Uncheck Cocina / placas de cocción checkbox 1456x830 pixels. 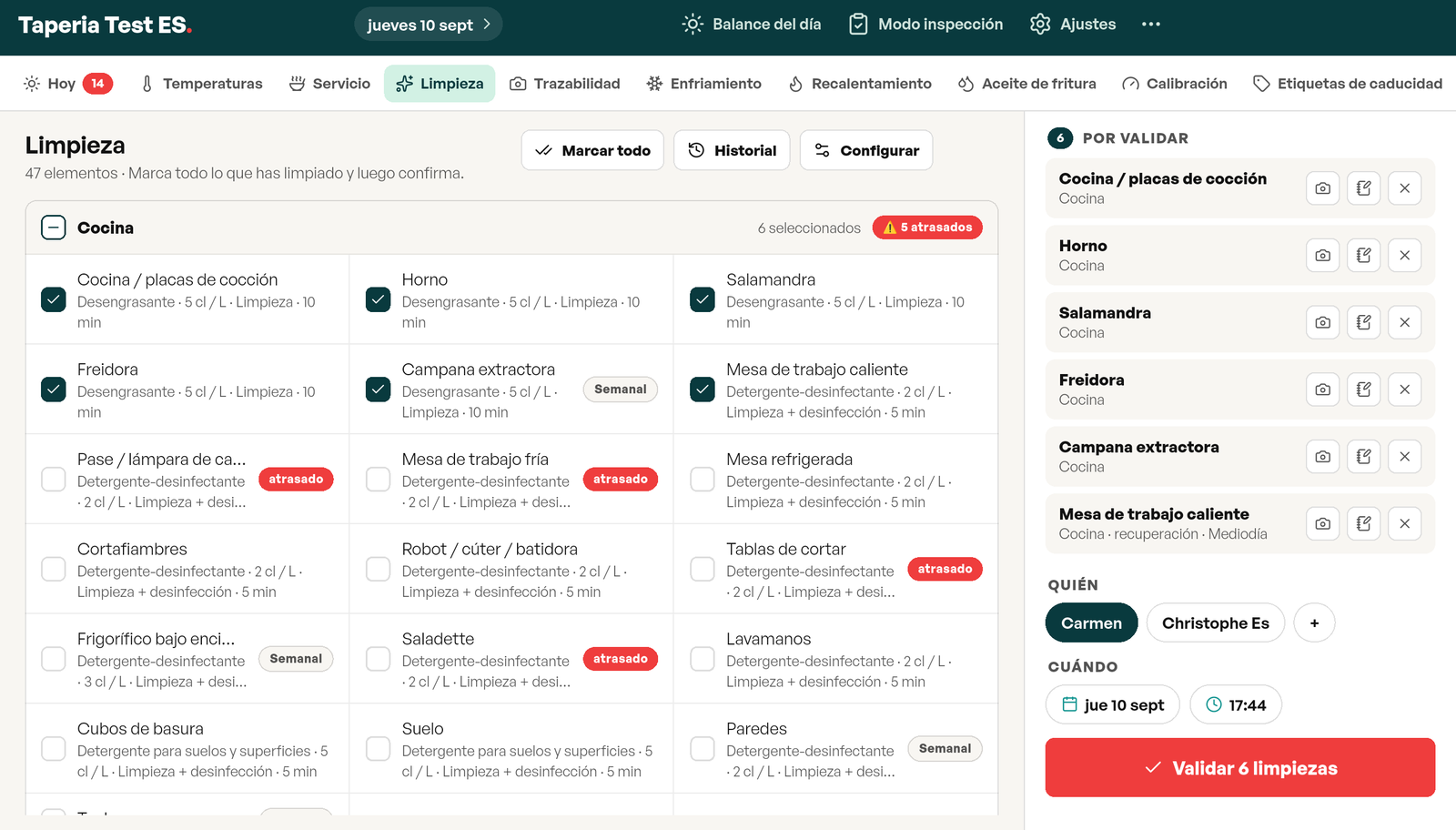(54, 299)
